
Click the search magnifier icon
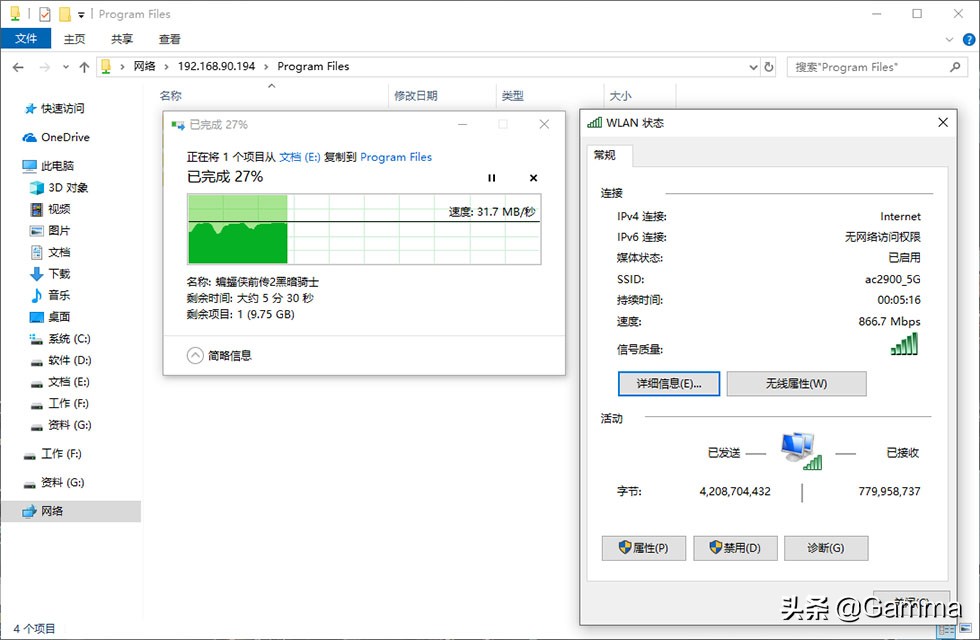[953, 66]
